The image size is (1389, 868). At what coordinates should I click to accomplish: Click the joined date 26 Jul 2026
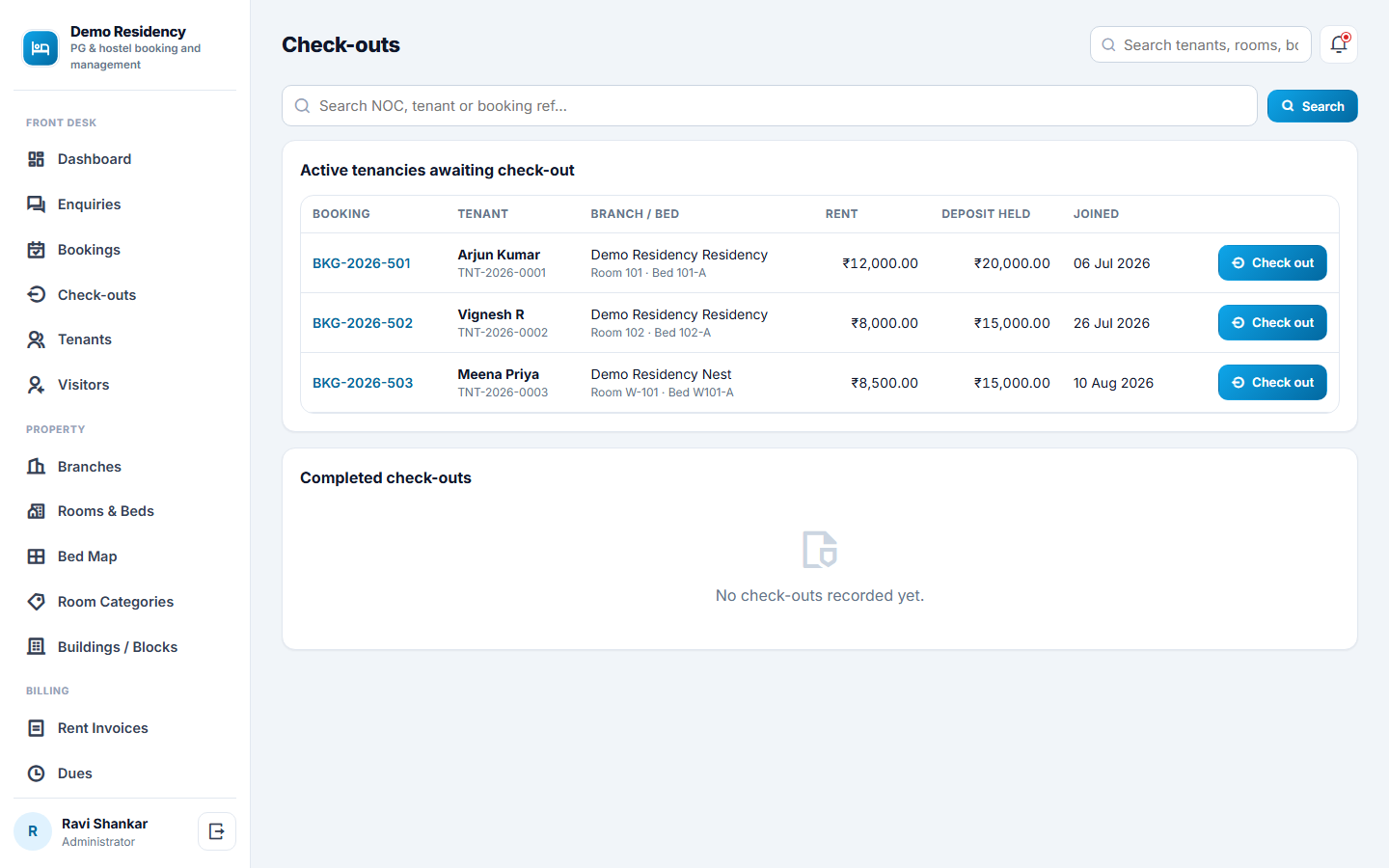[x=1111, y=323]
